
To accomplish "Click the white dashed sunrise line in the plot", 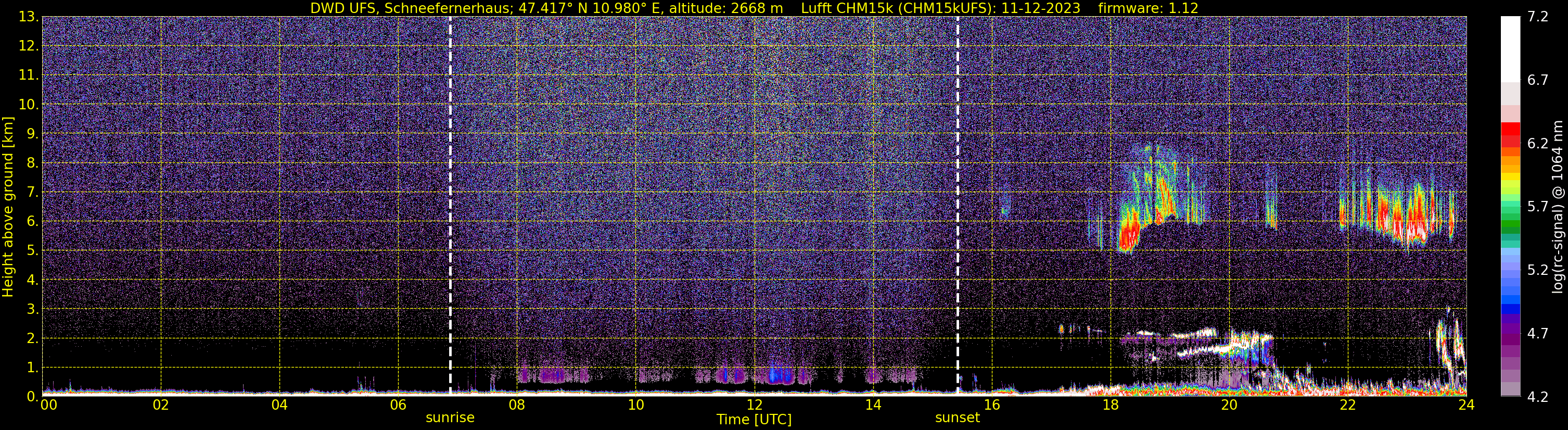I will coord(450,207).
